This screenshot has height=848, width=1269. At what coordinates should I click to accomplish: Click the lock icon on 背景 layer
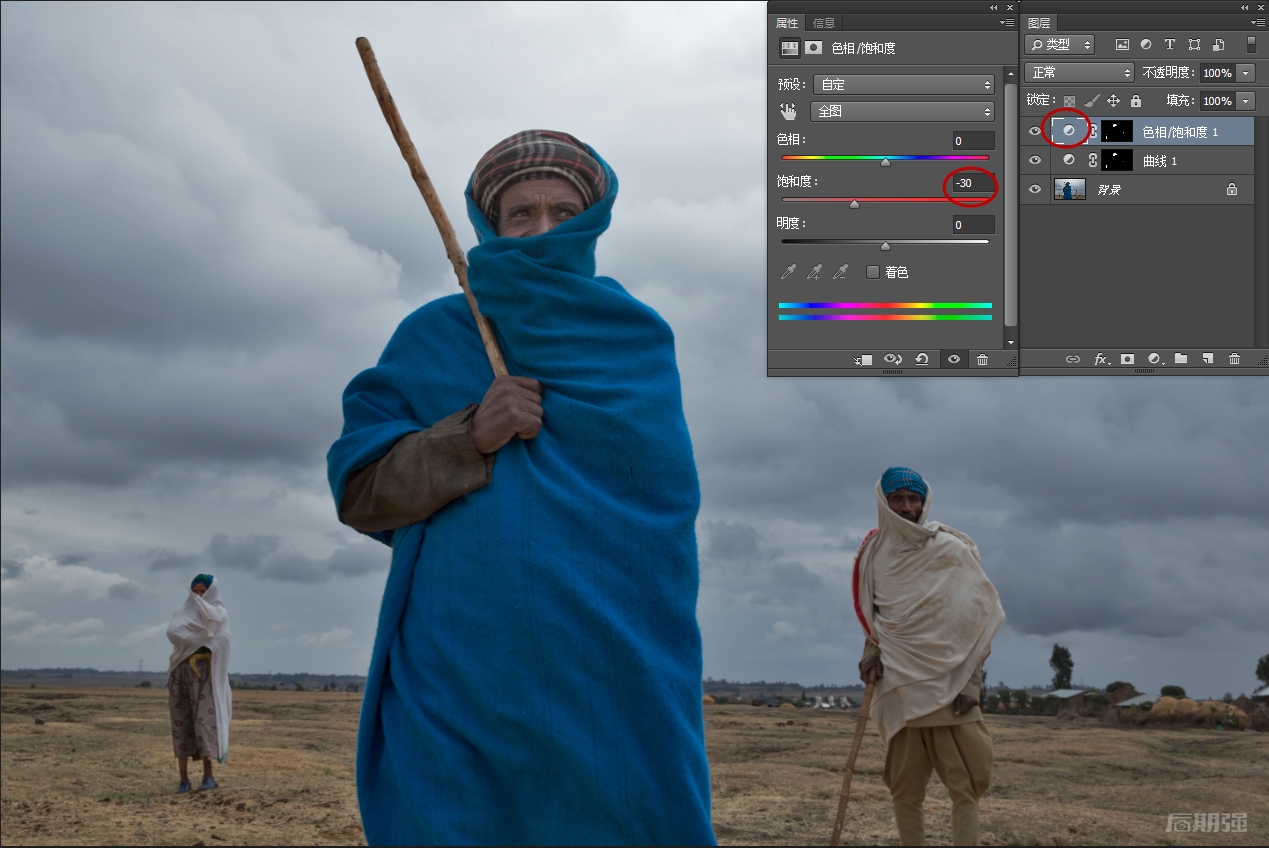(x=1232, y=189)
